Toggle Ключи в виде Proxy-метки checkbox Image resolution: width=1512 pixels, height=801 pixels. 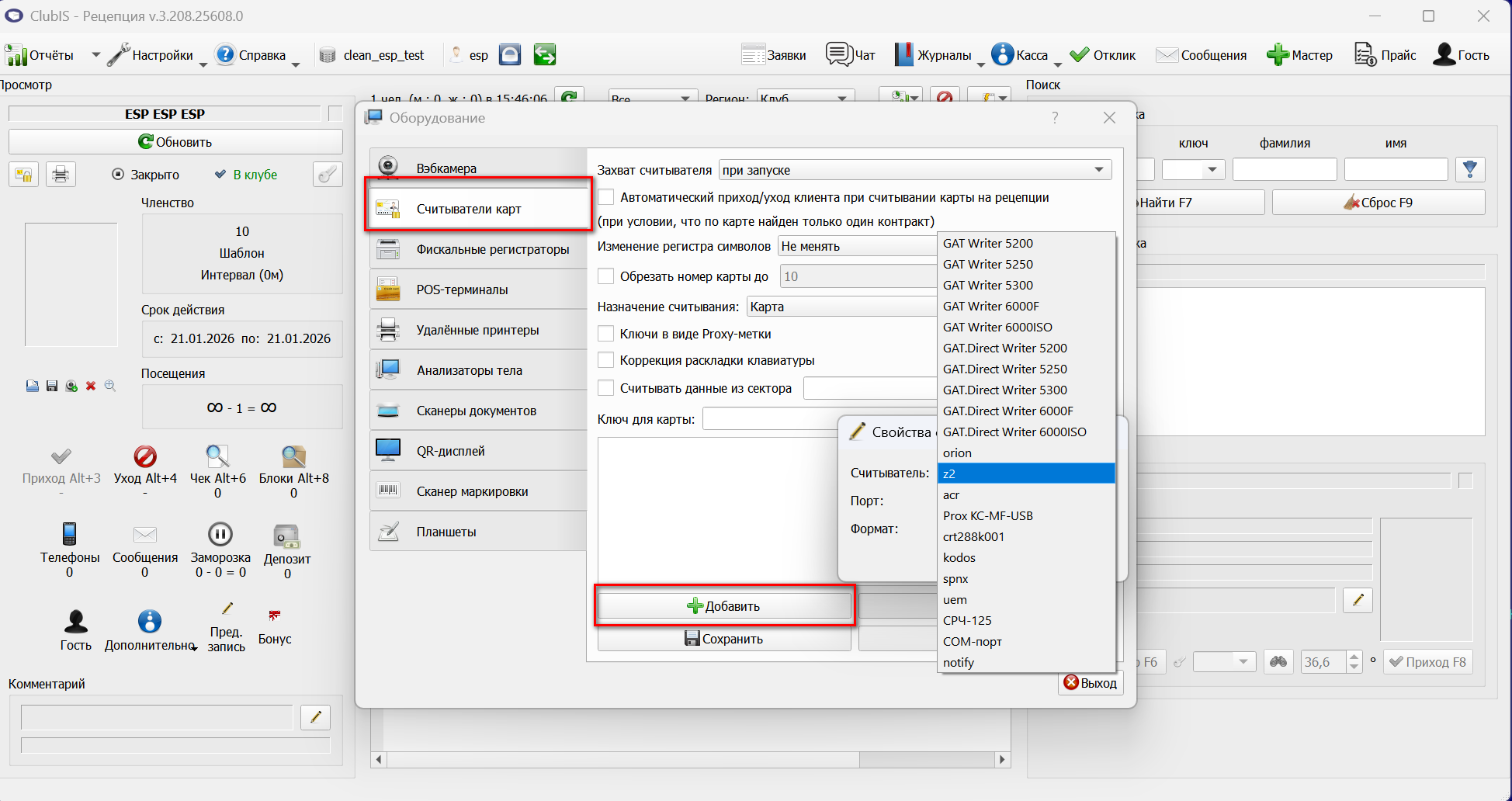[x=606, y=334]
